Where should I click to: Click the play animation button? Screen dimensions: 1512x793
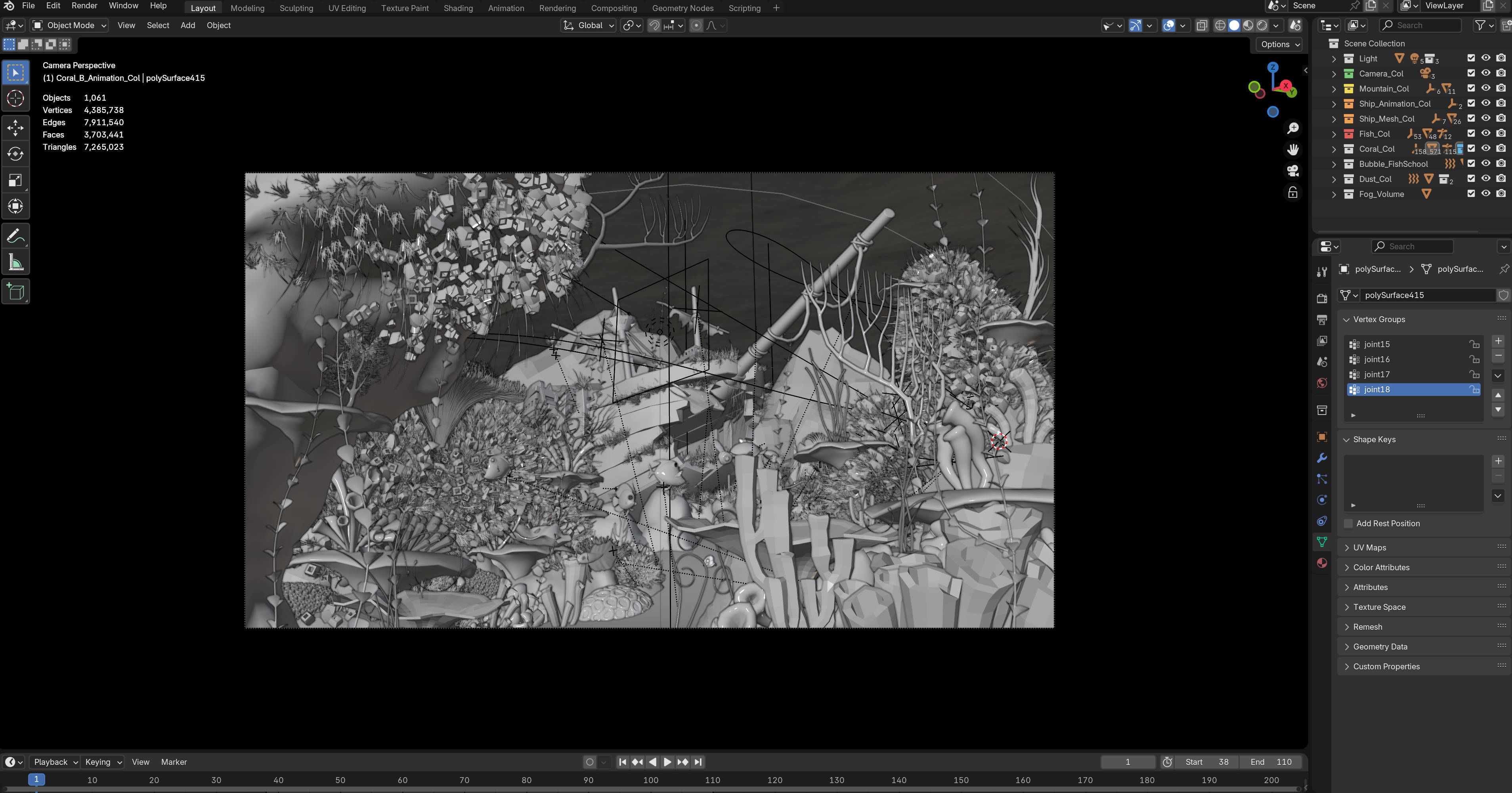[x=667, y=762]
